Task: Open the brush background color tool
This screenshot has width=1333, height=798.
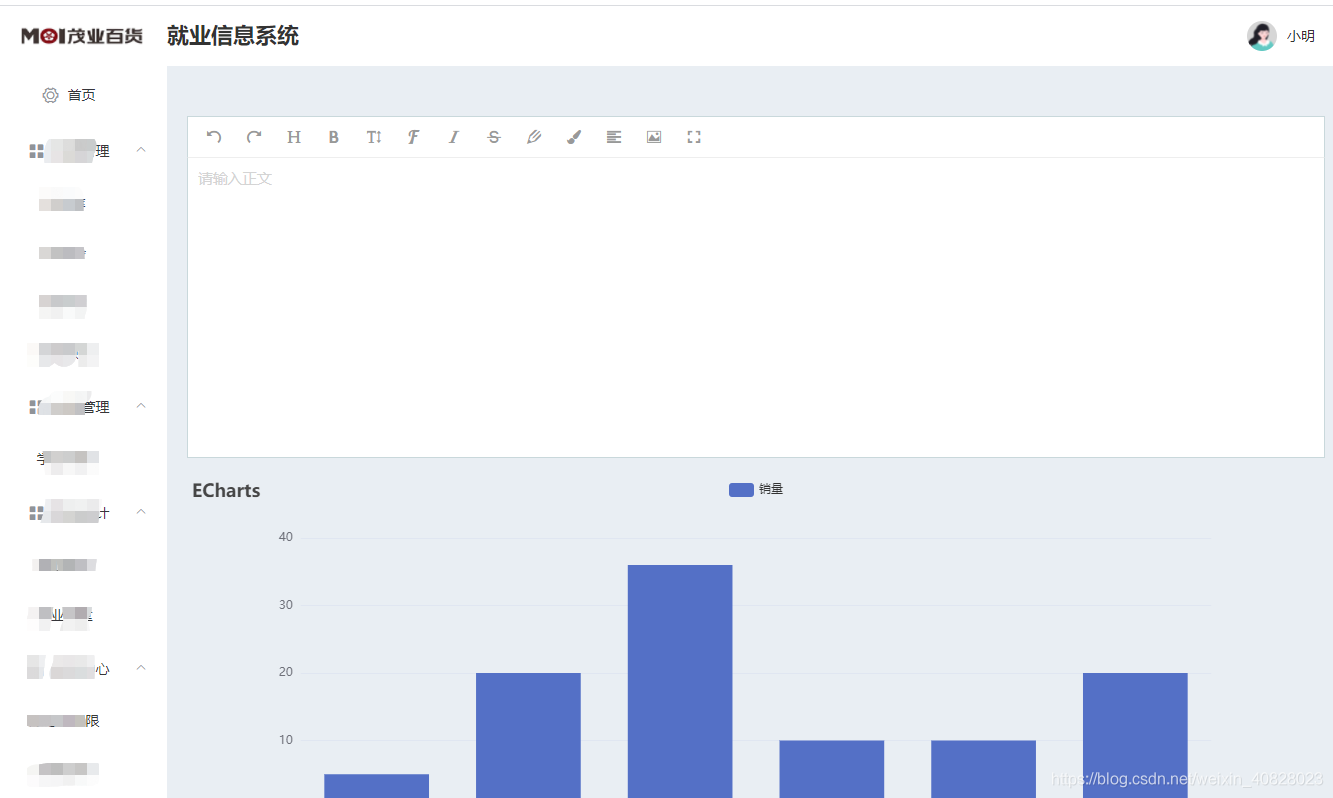Action: [x=574, y=137]
